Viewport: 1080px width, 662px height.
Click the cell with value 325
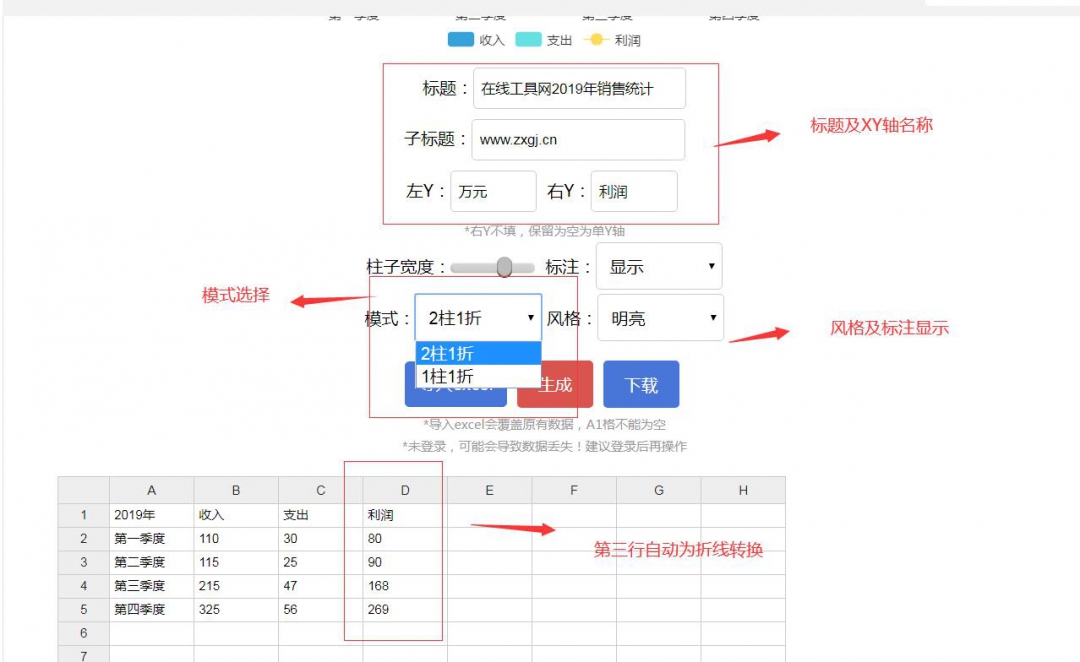(236, 609)
